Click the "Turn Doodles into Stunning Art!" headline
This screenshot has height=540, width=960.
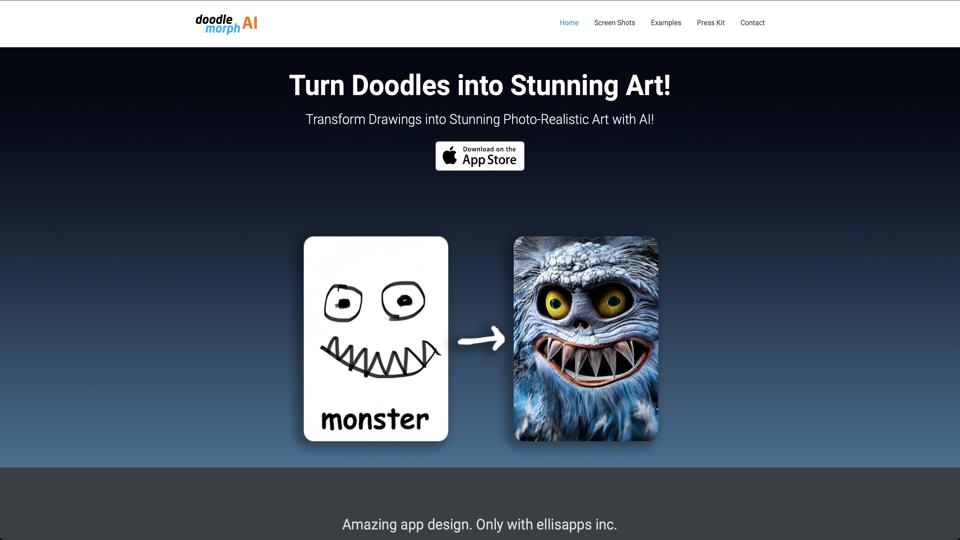480,85
